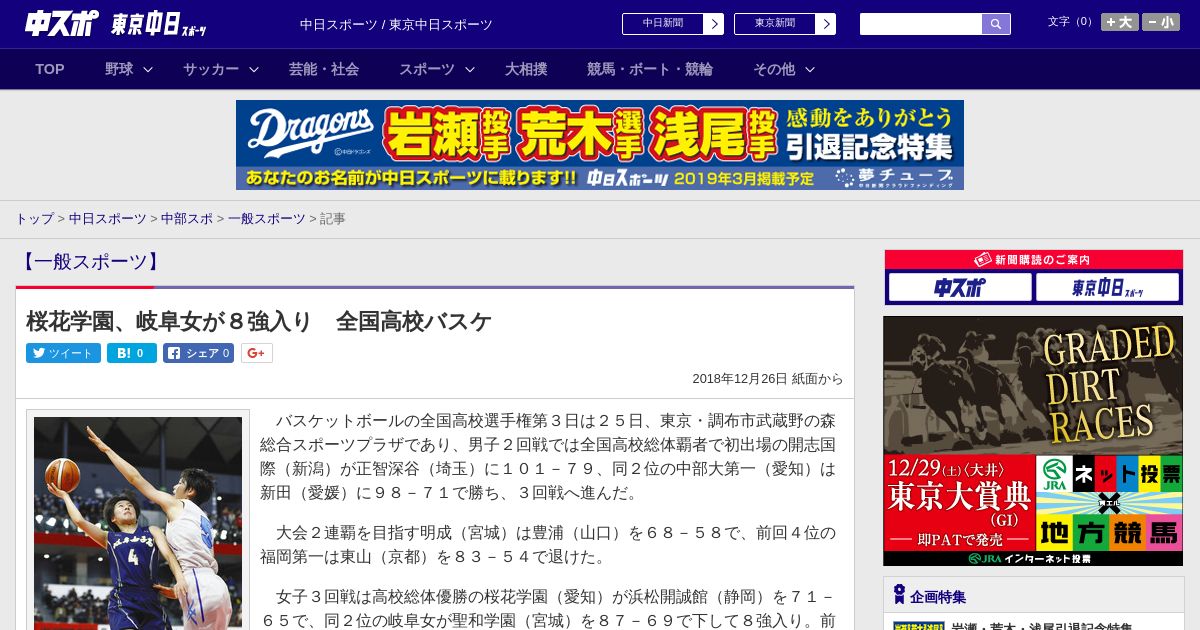Click the article headline 桜花学園、岐阜女が８強入り

259,321
